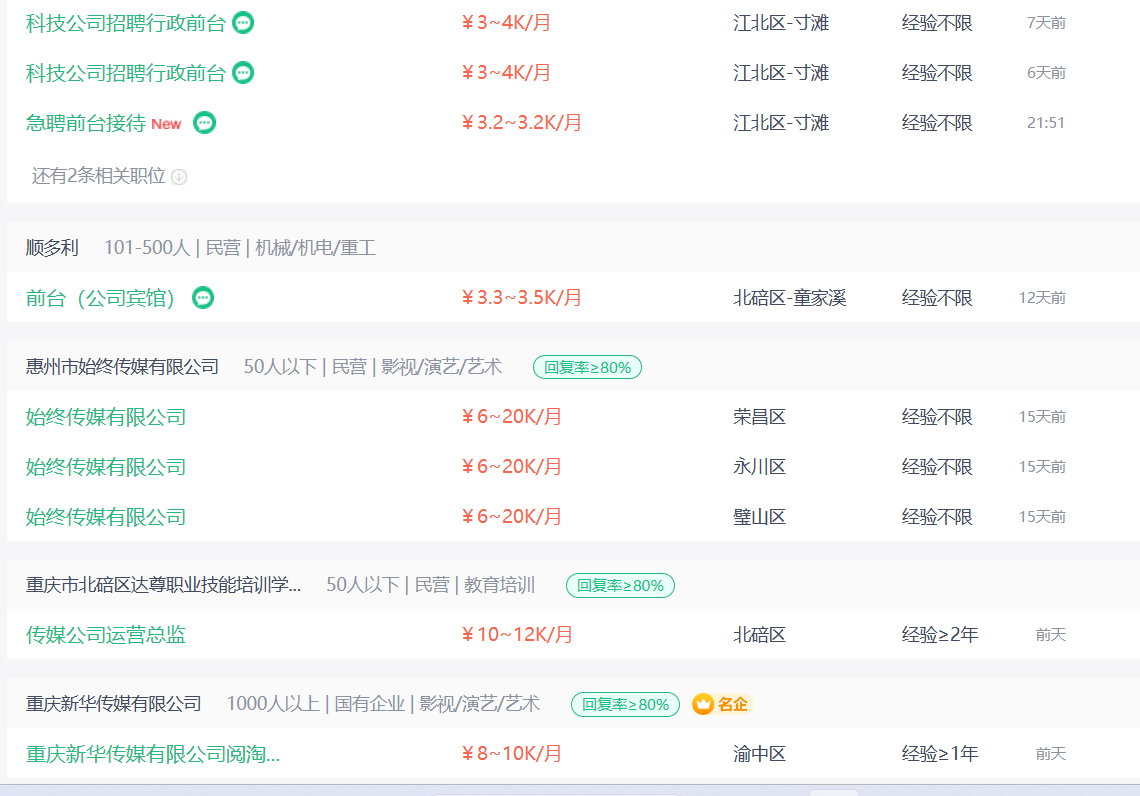Screen dimensions: 1140x796
Task: Open 科技公司招聘行政前台 job posted 6天前
Action: coord(126,73)
